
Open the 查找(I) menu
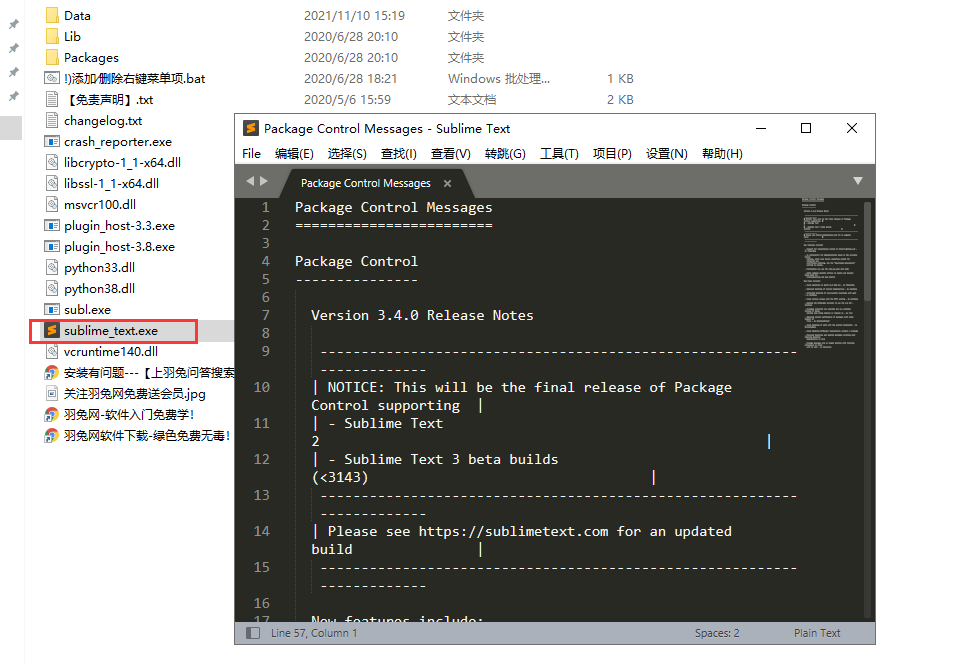pos(399,153)
